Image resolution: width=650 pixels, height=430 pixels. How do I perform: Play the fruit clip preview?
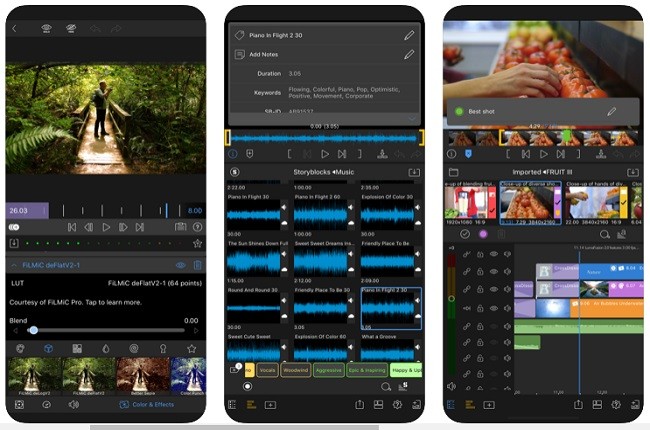[543, 154]
